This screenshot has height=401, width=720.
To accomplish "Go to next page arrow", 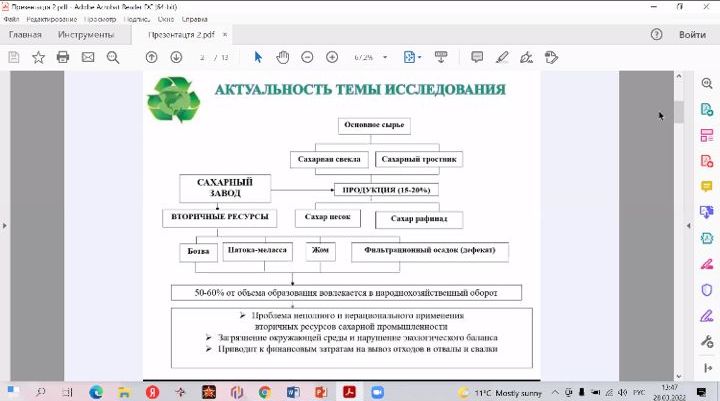I will [176, 57].
